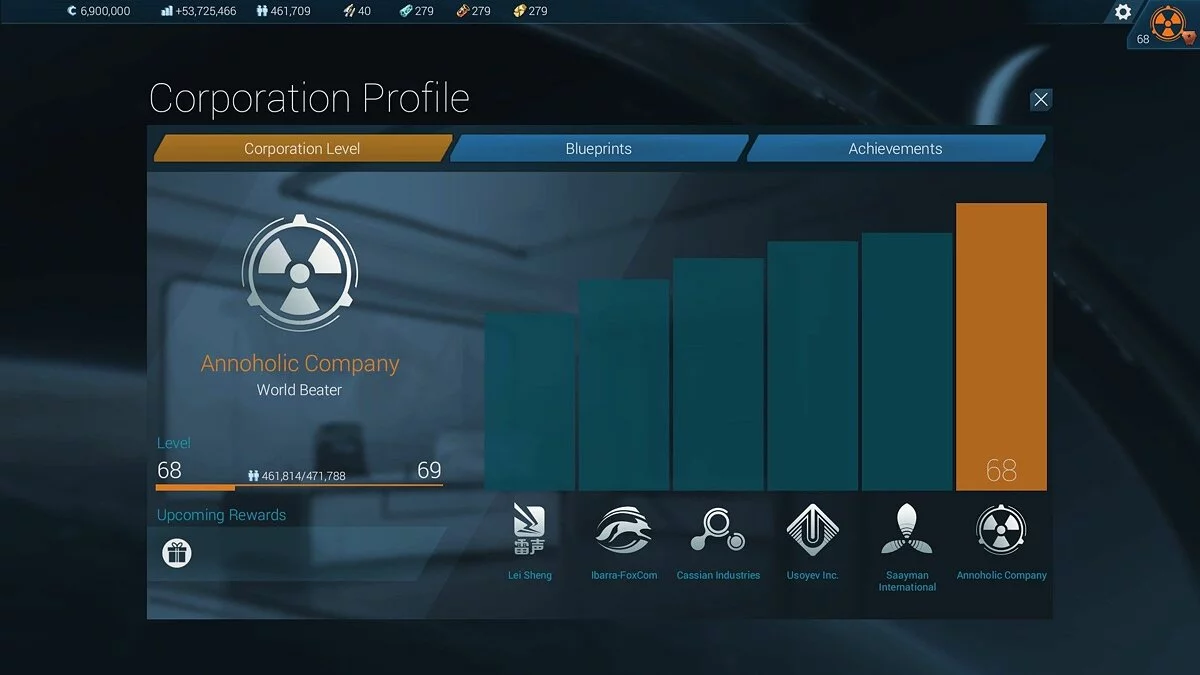Screen dimensions: 1200x675
Task: Click the Ibarra-FoxCom dolphin logo
Action: (623, 530)
